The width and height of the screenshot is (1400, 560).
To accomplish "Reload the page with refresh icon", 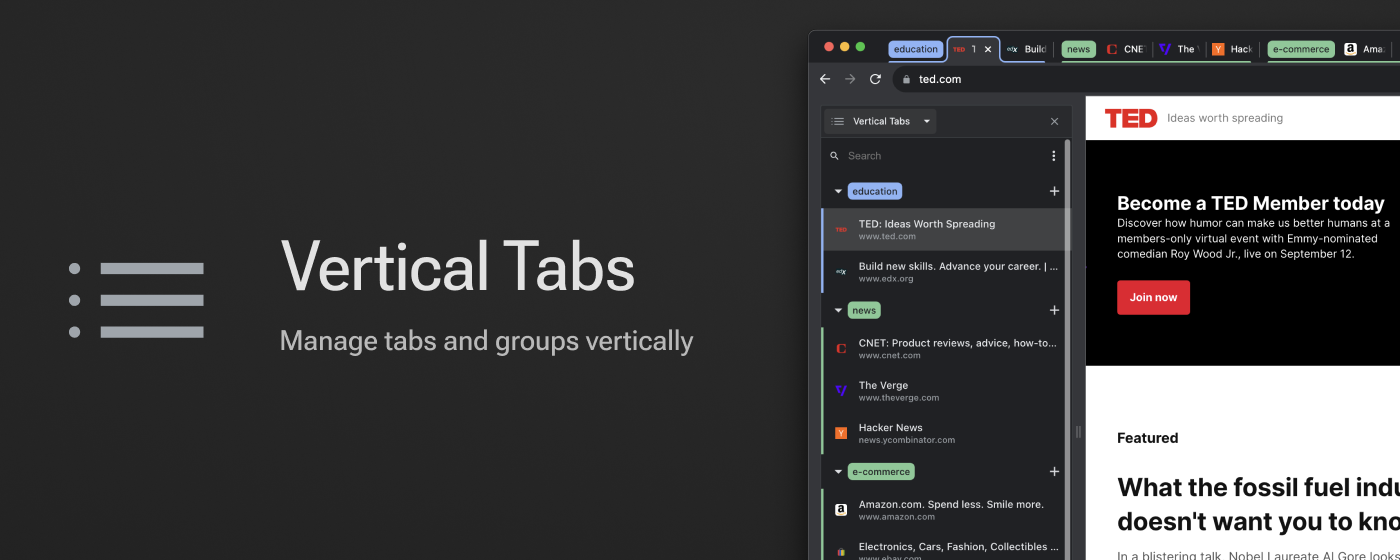I will (875, 79).
